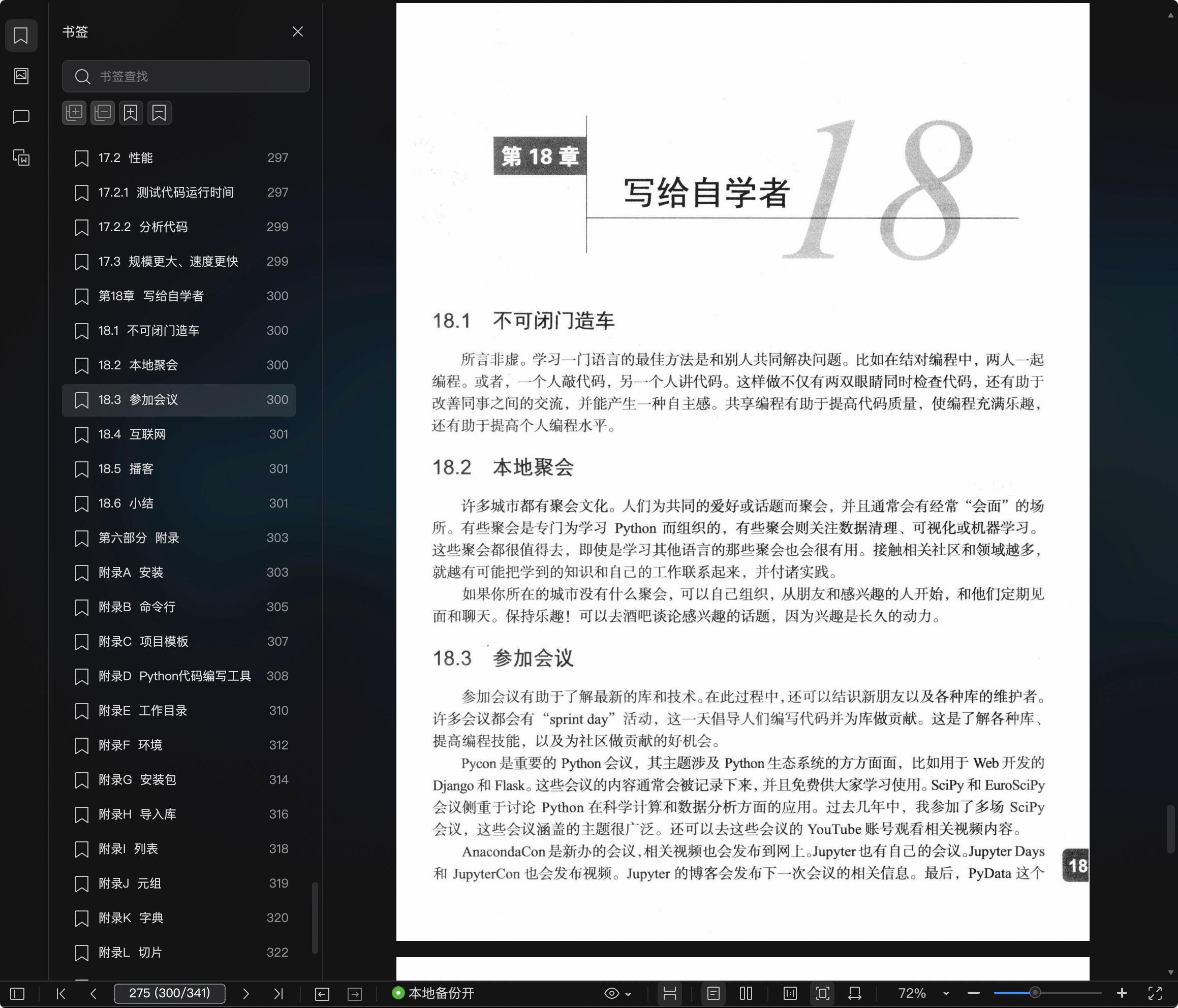Viewport: 1178px width, 1008px height.
Task: Open bookmark 附录C 项目模板
Action: pos(178,641)
